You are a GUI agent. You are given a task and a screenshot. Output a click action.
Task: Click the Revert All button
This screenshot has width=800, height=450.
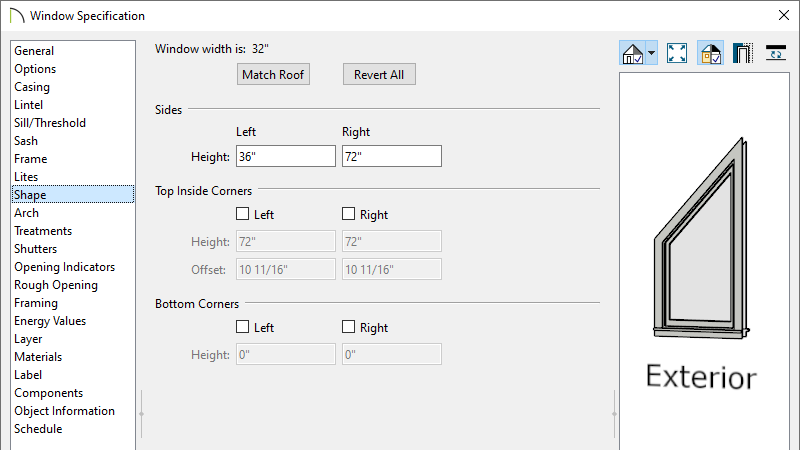(379, 74)
